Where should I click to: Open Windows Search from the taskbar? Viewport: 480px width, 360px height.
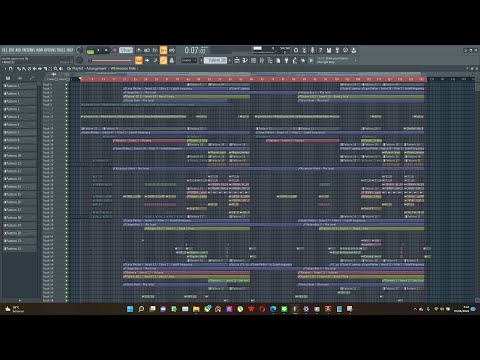pos(141,309)
